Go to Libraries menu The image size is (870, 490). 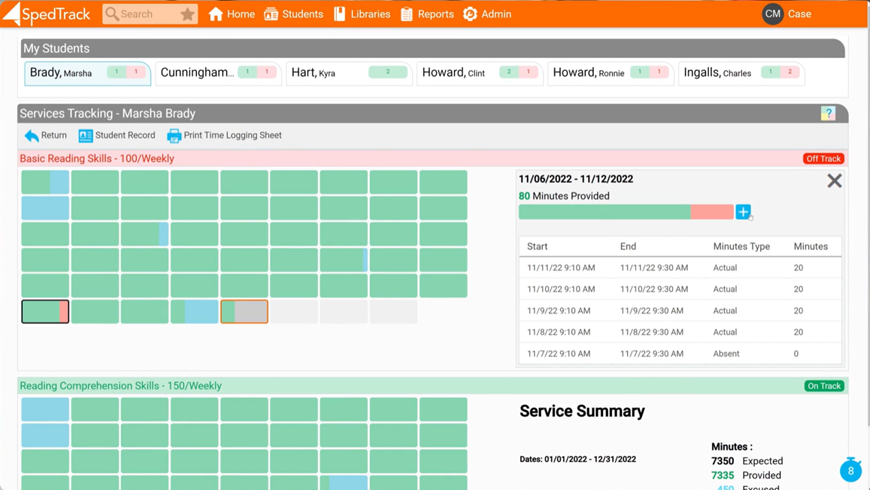361,14
